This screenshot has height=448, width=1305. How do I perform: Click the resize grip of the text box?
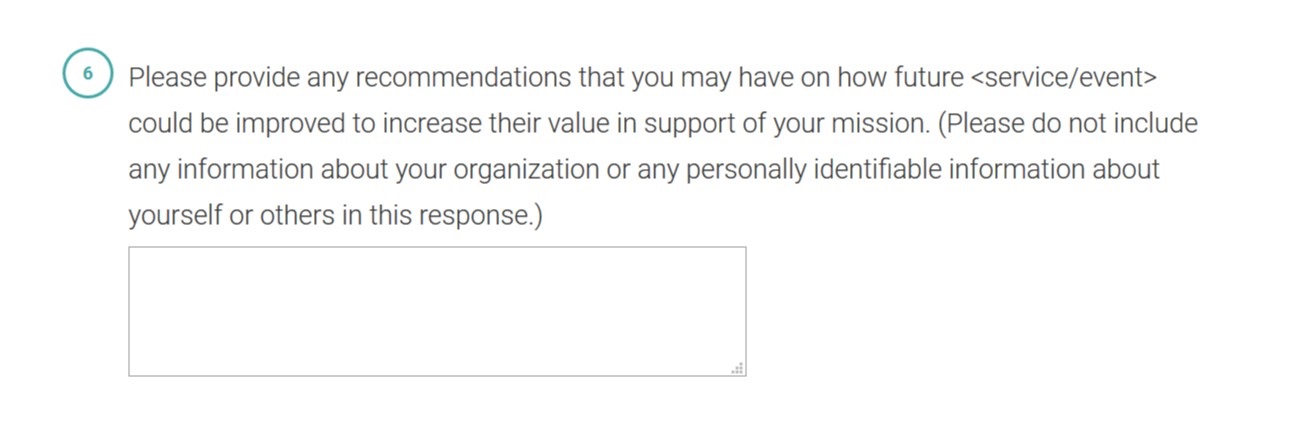738,368
